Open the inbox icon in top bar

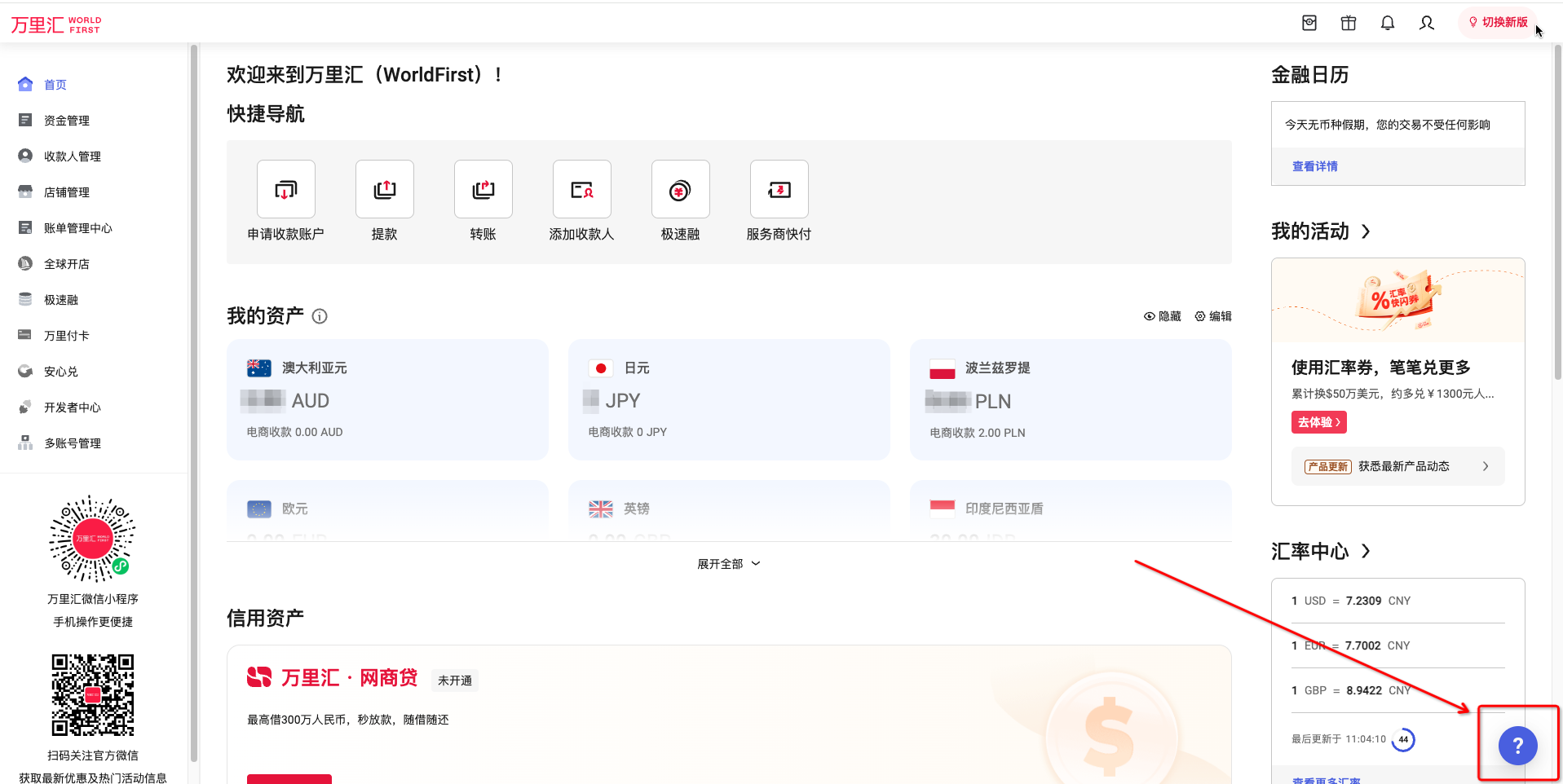(x=1309, y=23)
